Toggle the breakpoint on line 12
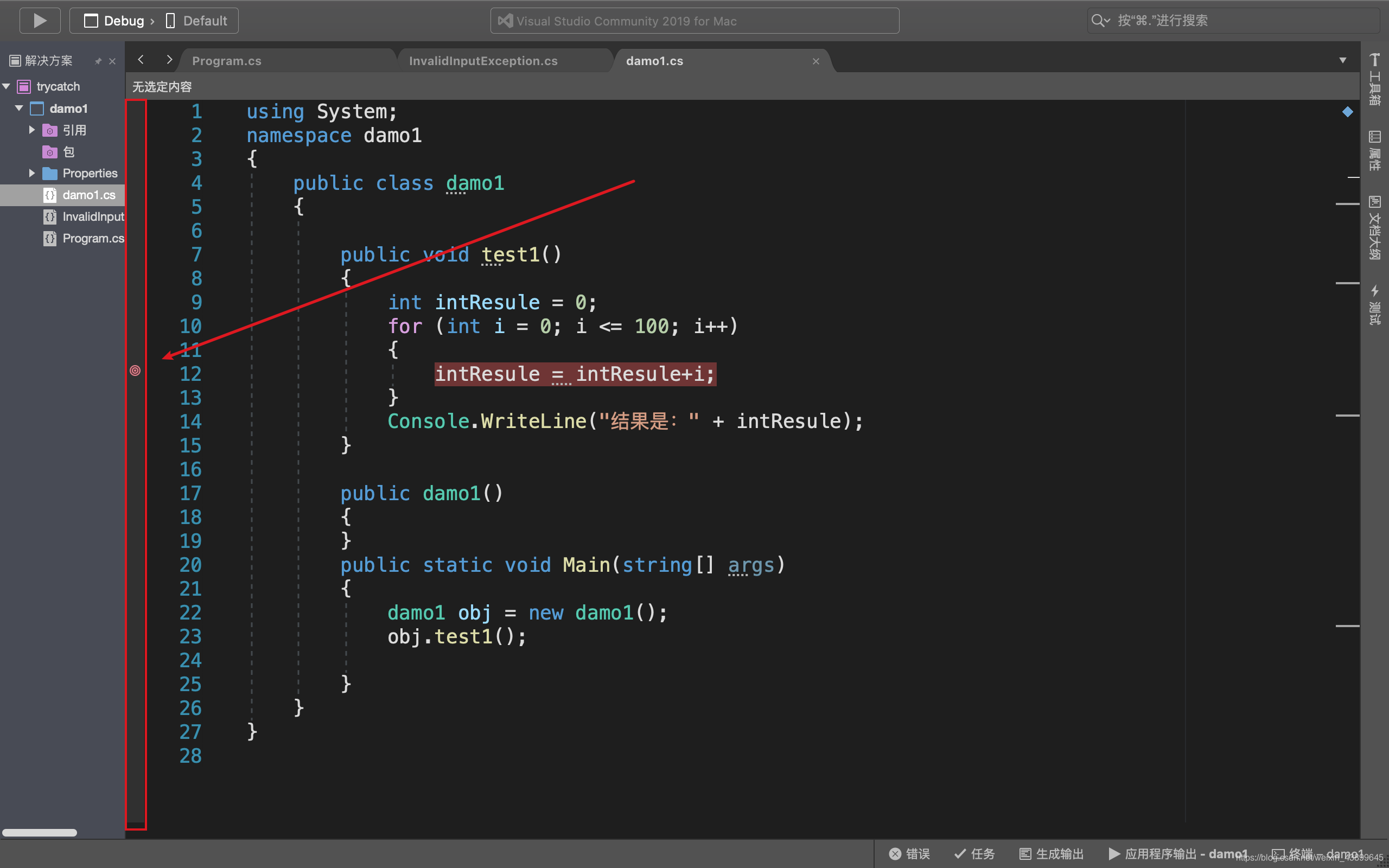1389x868 pixels. pyautogui.click(x=135, y=371)
